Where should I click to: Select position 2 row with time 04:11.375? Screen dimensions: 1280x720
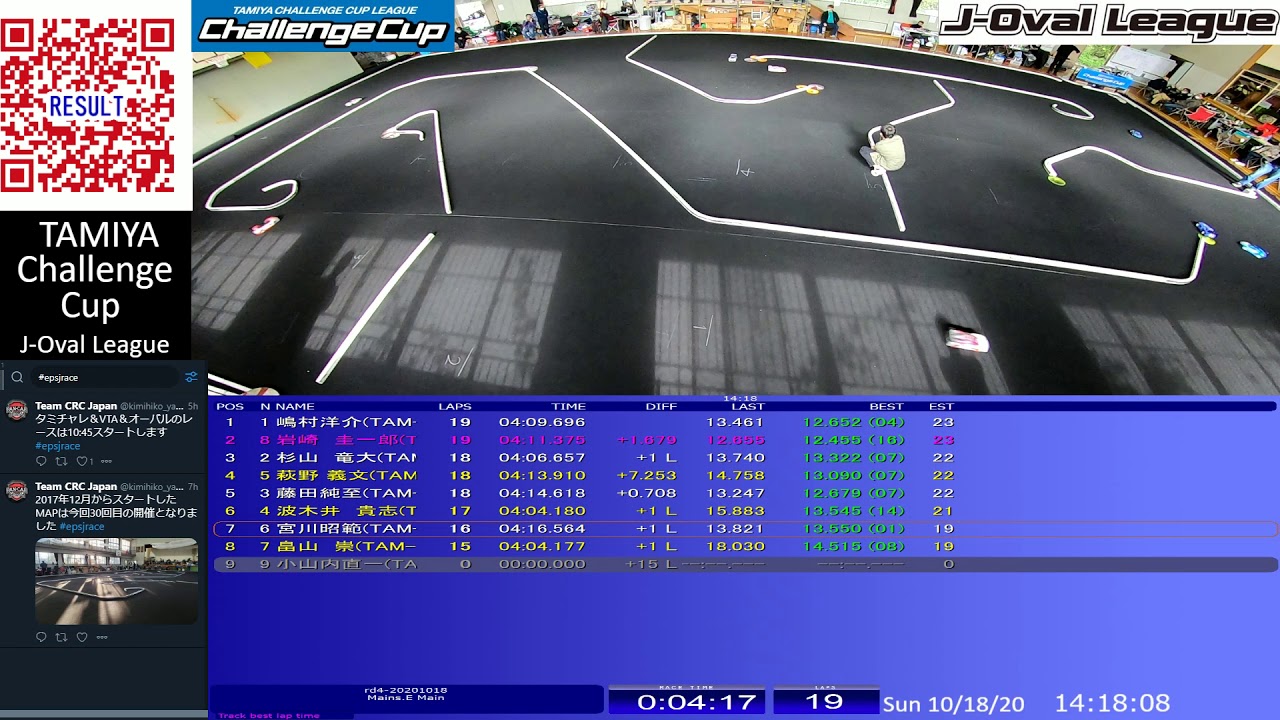(x=745, y=440)
